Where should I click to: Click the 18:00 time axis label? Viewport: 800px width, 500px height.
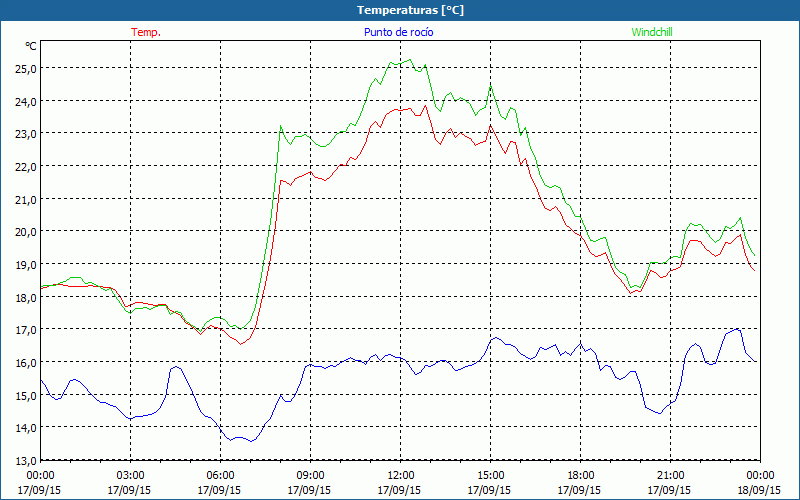[x=580, y=476]
